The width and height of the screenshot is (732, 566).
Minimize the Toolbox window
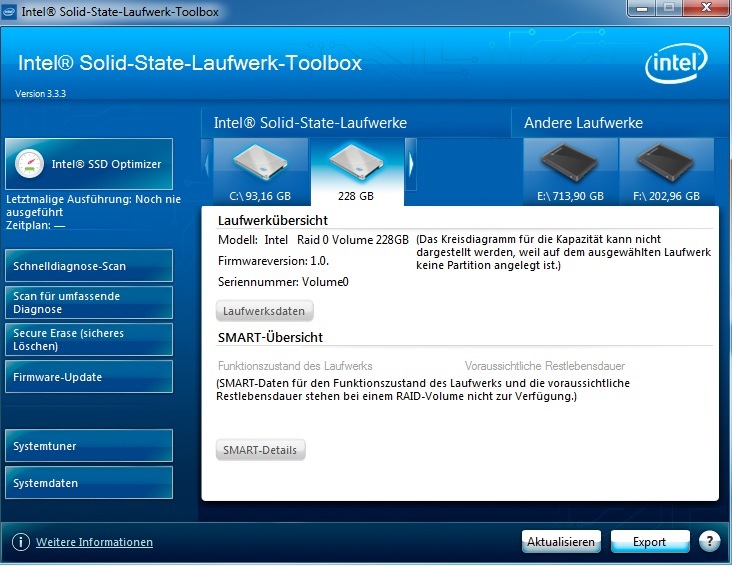tap(642, 8)
